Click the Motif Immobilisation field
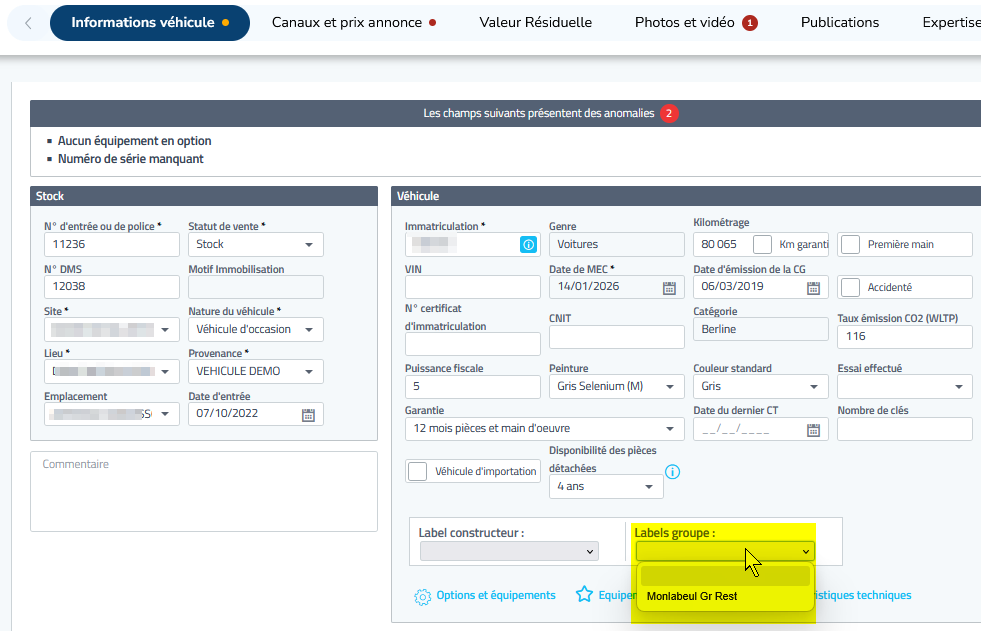Image resolution: width=981 pixels, height=631 pixels. (x=255, y=287)
